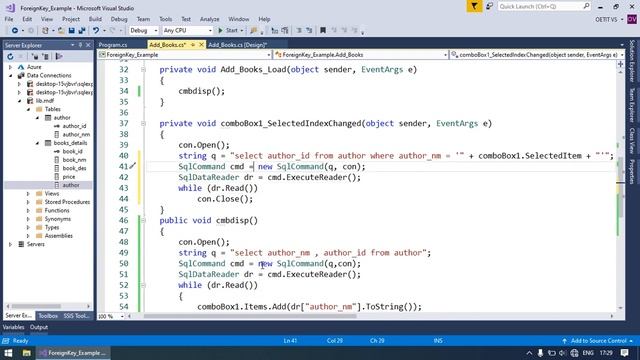640x360 pixels.
Task: Switch to the Toolbox tab
Action: coord(48,316)
